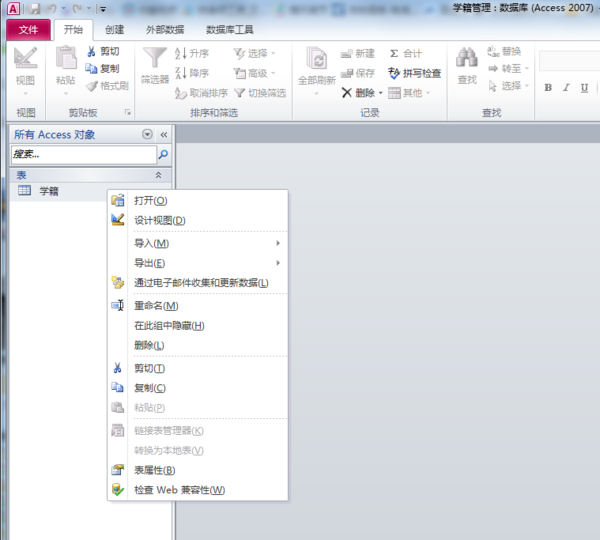Open the Customize Quick Access Toolbar dropdown

pyautogui.click(x=103, y=9)
